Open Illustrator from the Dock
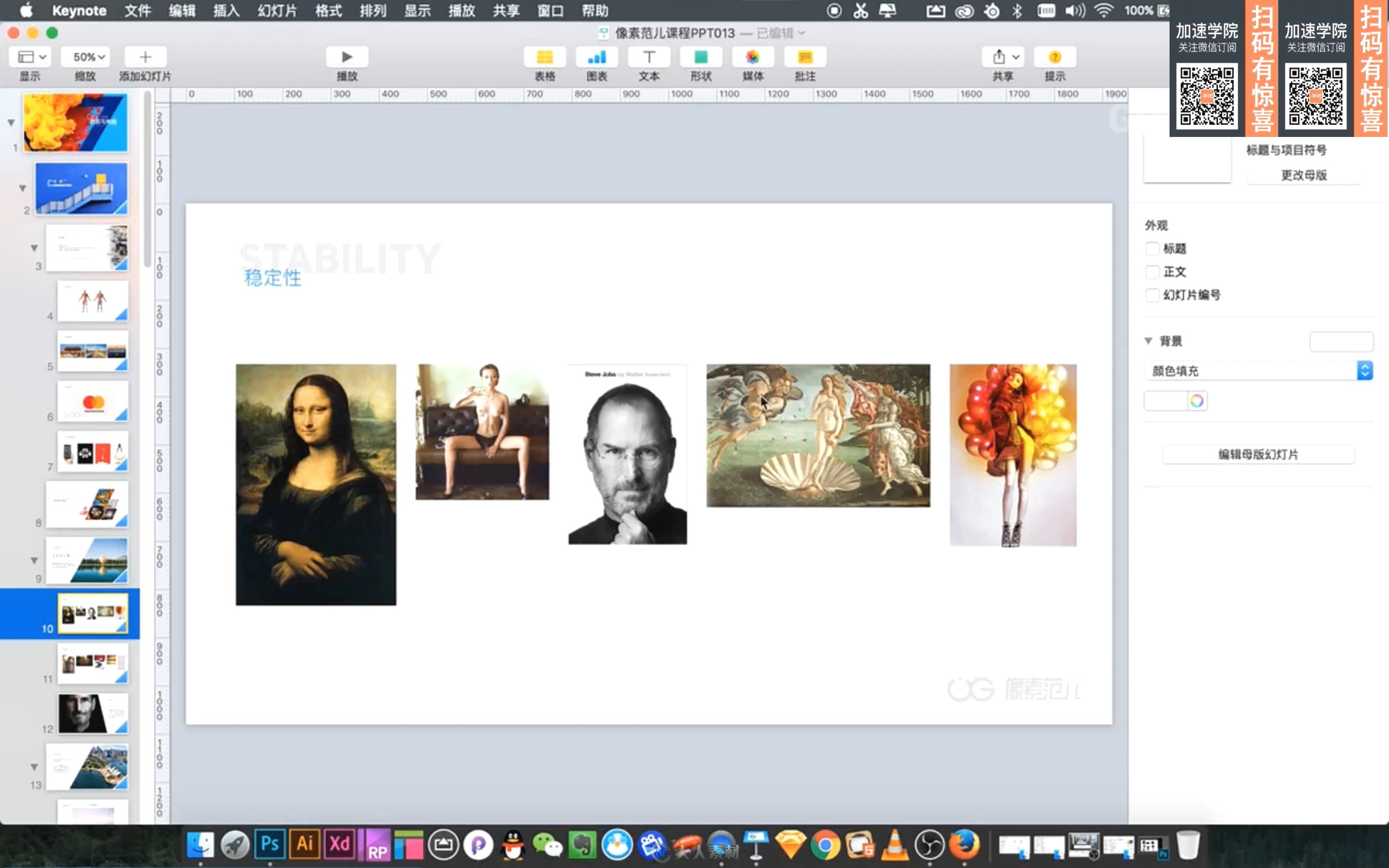1389x868 pixels. [305, 844]
